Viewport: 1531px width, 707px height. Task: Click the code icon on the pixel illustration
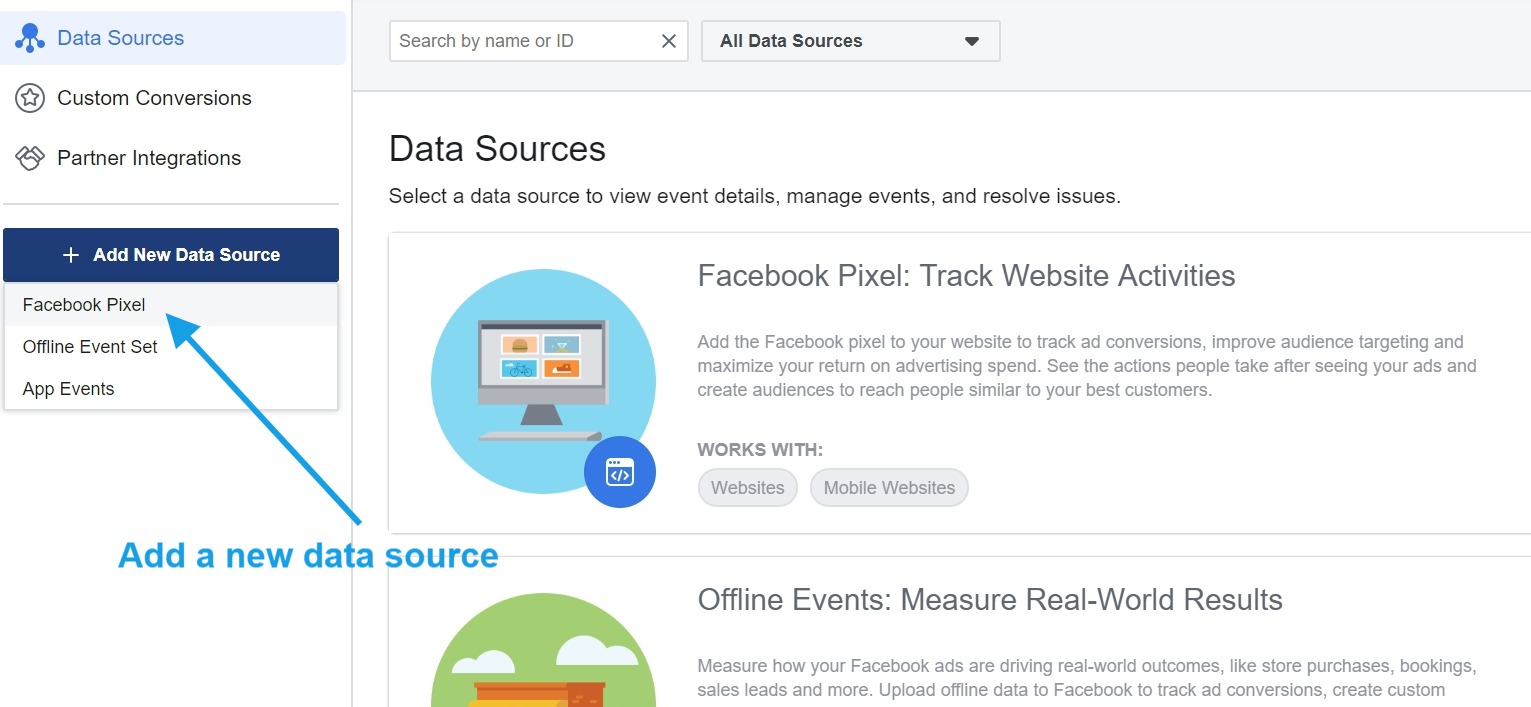click(620, 471)
